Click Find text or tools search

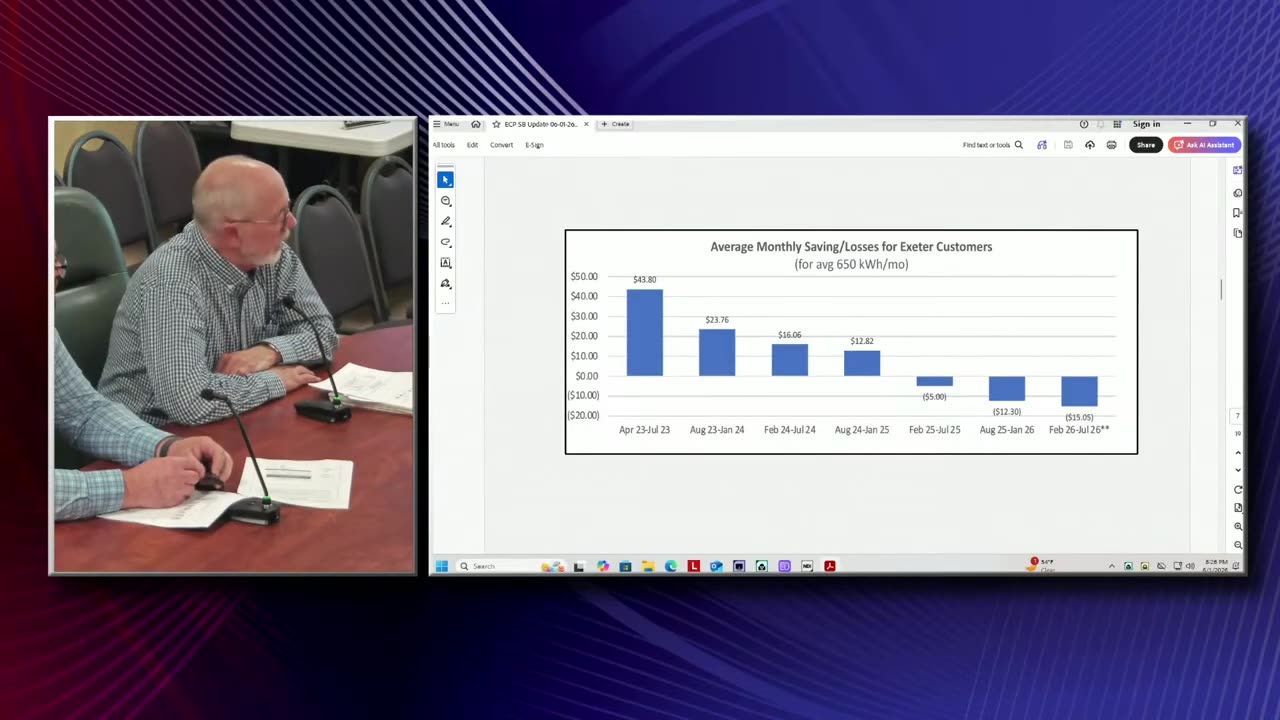[992, 145]
